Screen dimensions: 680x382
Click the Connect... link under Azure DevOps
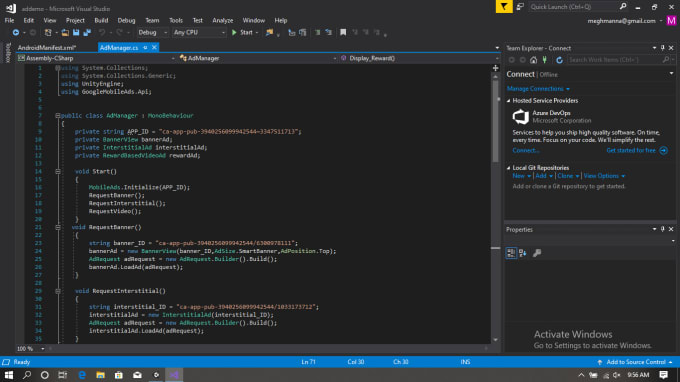pos(526,150)
